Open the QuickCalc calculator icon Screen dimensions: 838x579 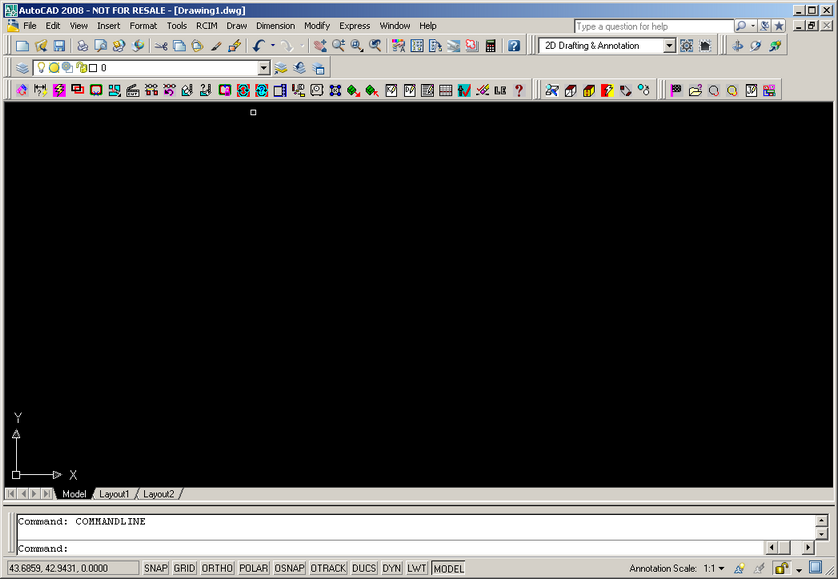pos(491,46)
